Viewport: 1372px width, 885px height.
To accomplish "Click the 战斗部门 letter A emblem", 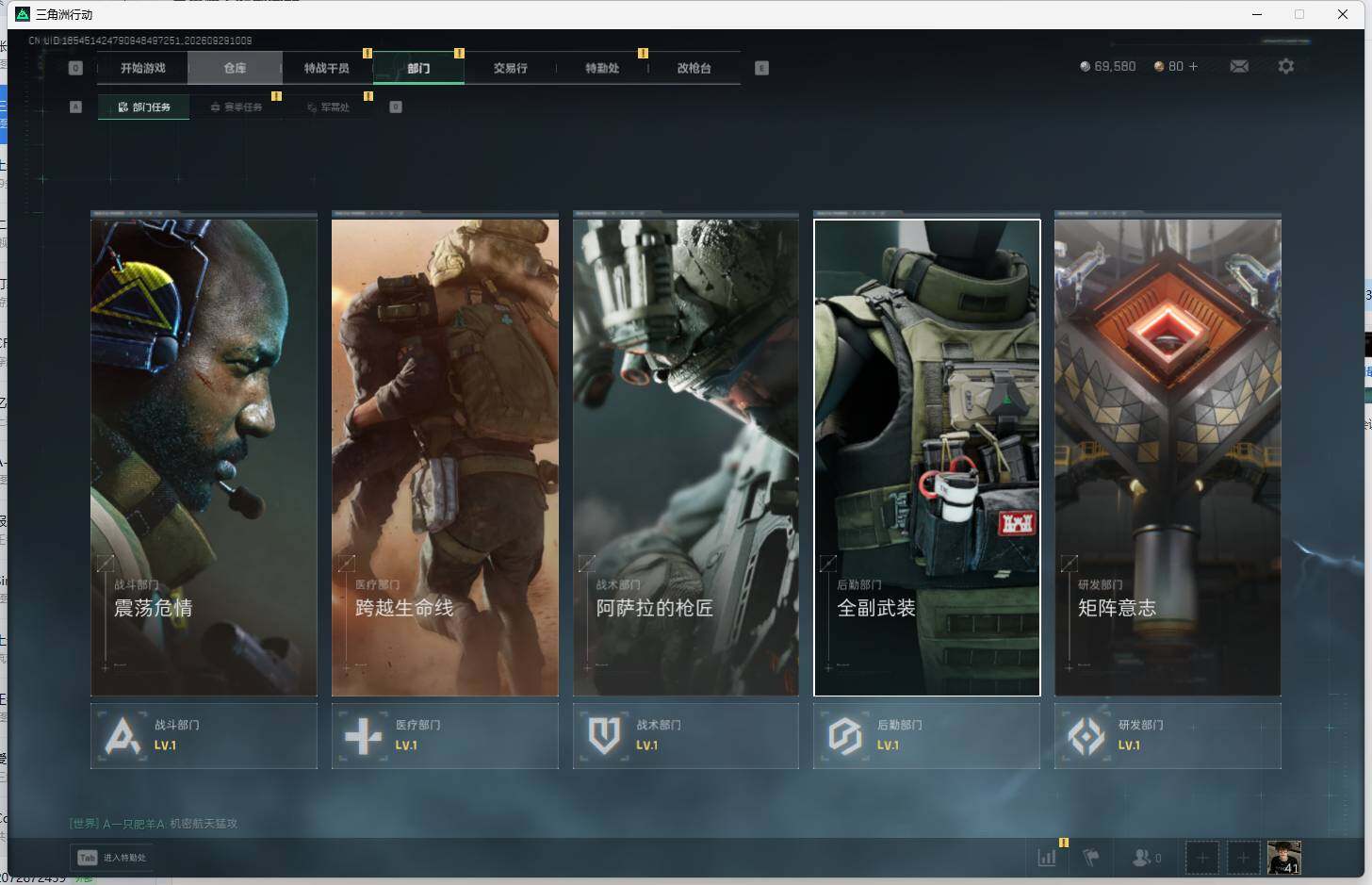I will [x=122, y=736].
